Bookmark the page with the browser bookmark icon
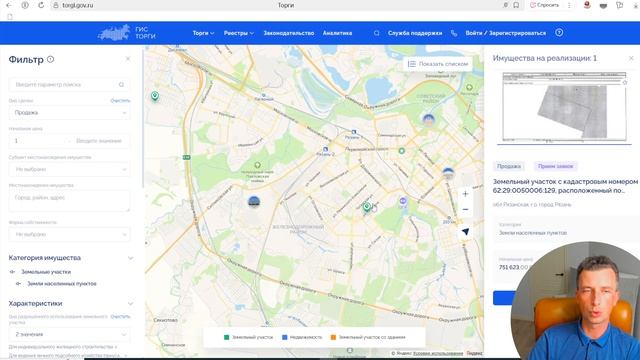This screenshot has width=640, height=360. click(516, 5)
